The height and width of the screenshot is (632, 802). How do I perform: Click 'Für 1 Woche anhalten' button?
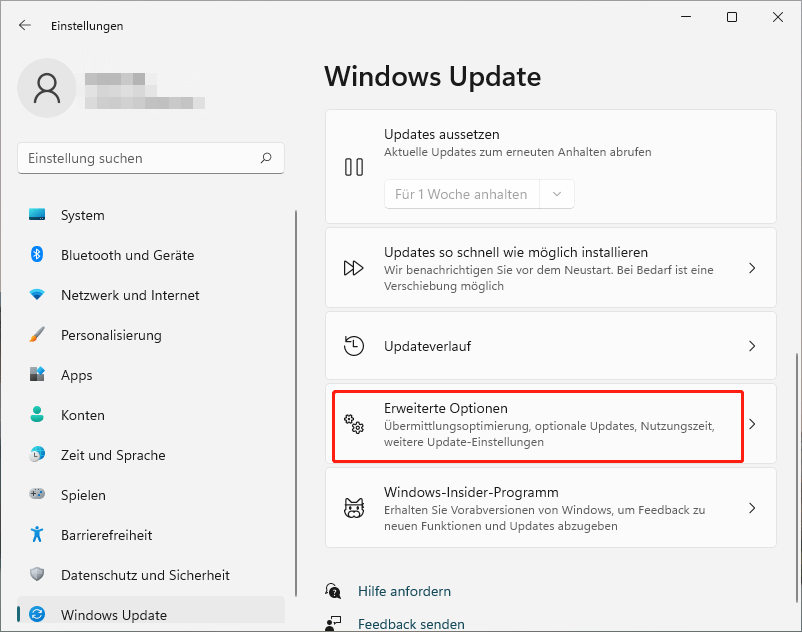tap(461, 194)
